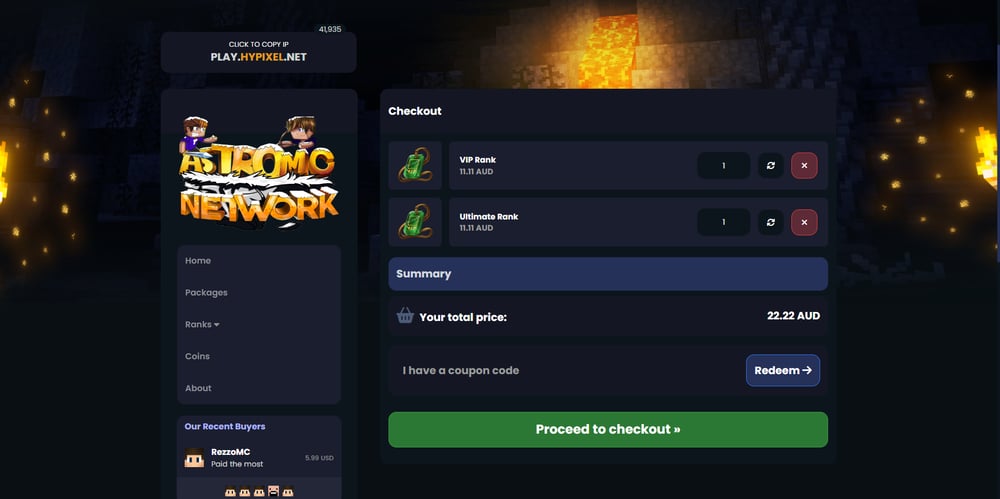Go to Packages in the sidebar
This screenshot has height=499, width=1000.
206,292
